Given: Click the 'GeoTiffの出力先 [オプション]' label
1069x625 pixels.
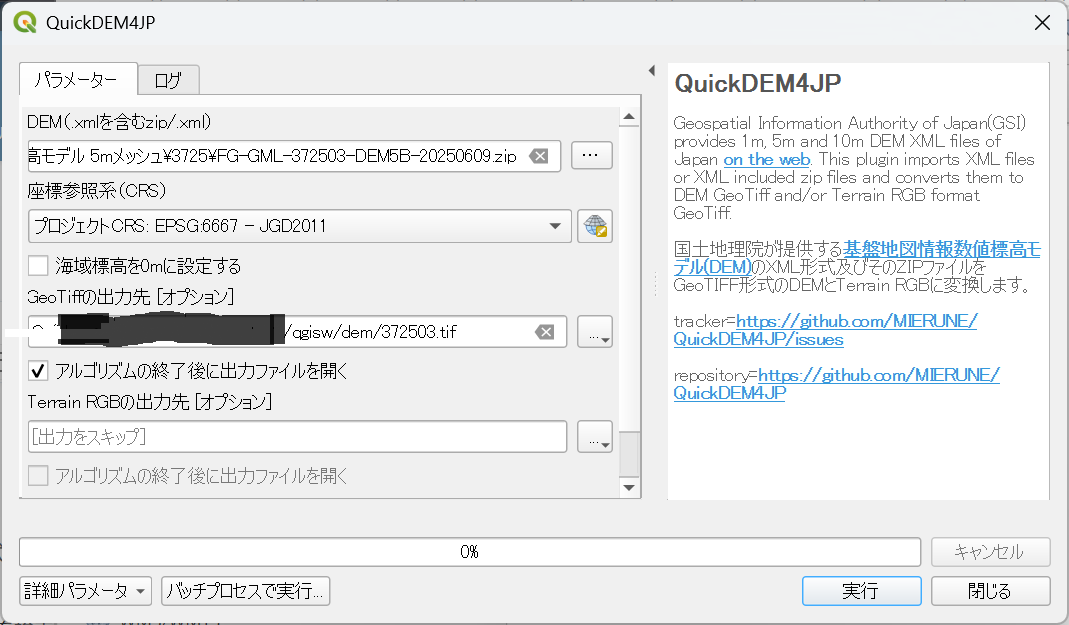Looking at the screenshot, I should [131, 296].
